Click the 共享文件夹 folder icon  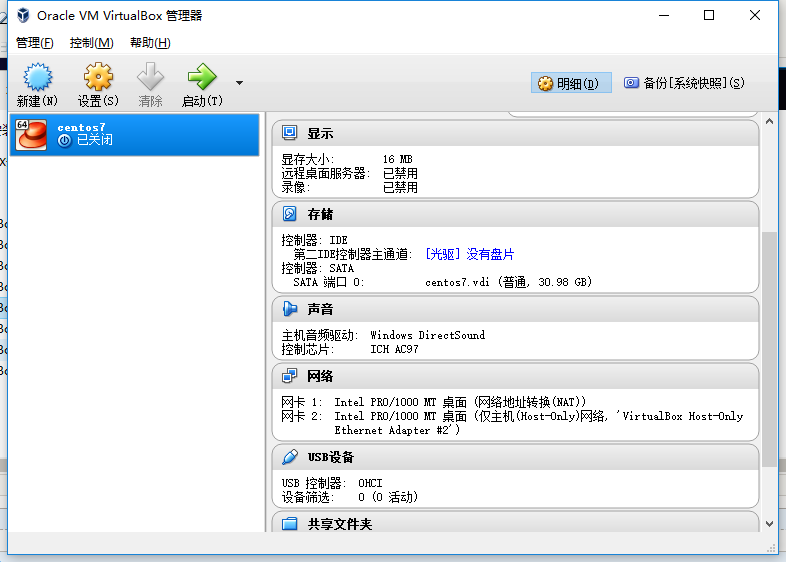pyautogui.click(x=290, y=523)
